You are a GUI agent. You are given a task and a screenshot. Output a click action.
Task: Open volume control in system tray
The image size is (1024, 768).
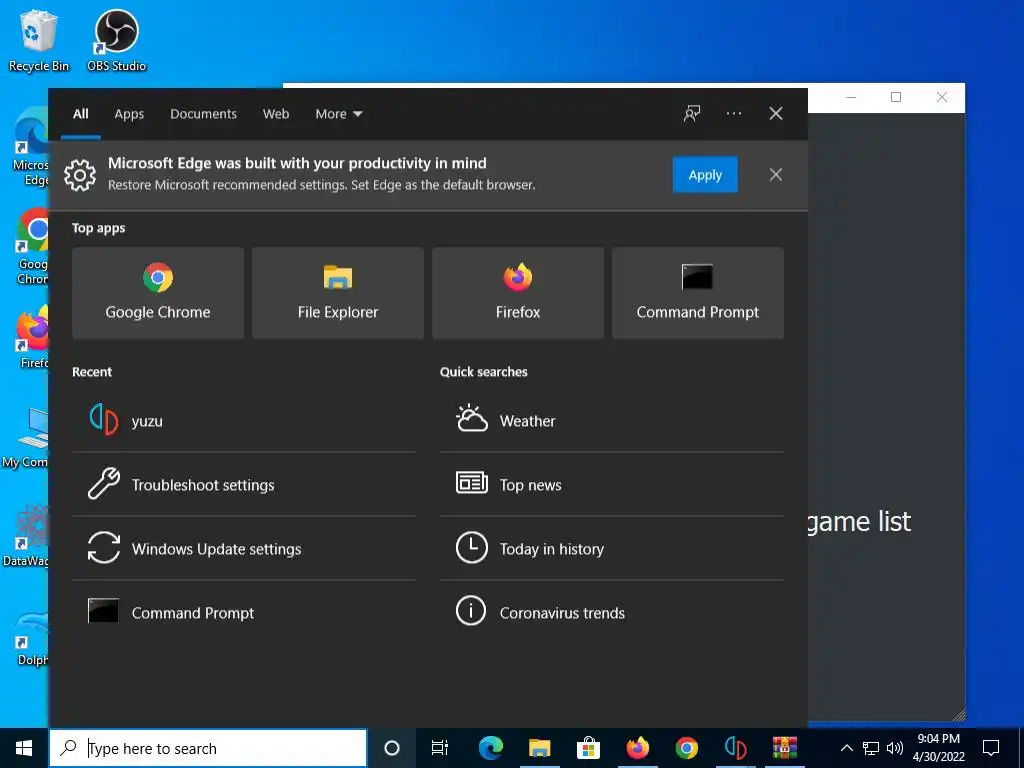pyautogui.click(x=895, y=748)
